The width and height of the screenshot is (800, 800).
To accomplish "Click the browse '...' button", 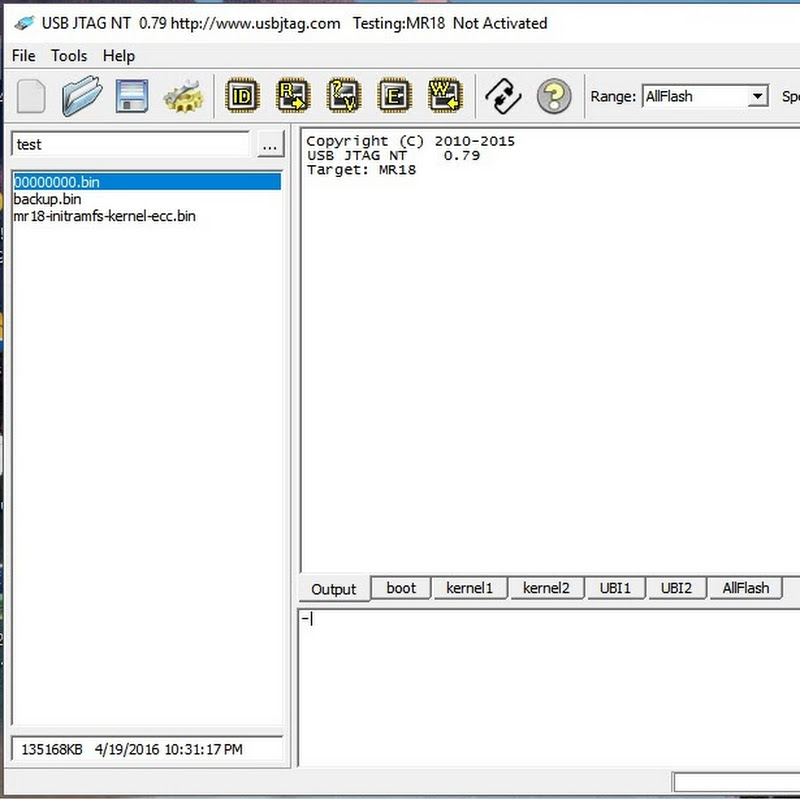I will pos(270,145).
